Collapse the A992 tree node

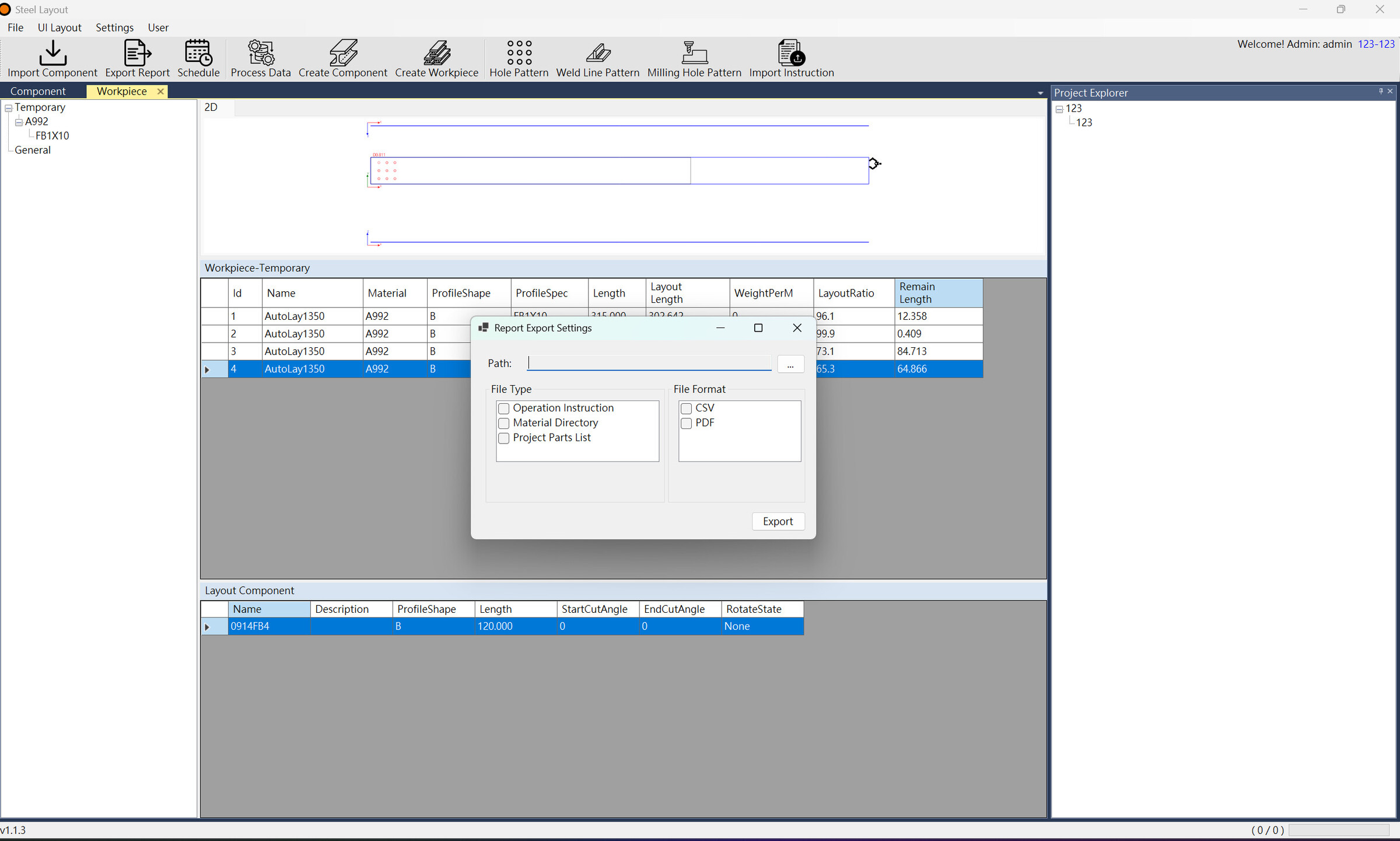pos(19,122)
